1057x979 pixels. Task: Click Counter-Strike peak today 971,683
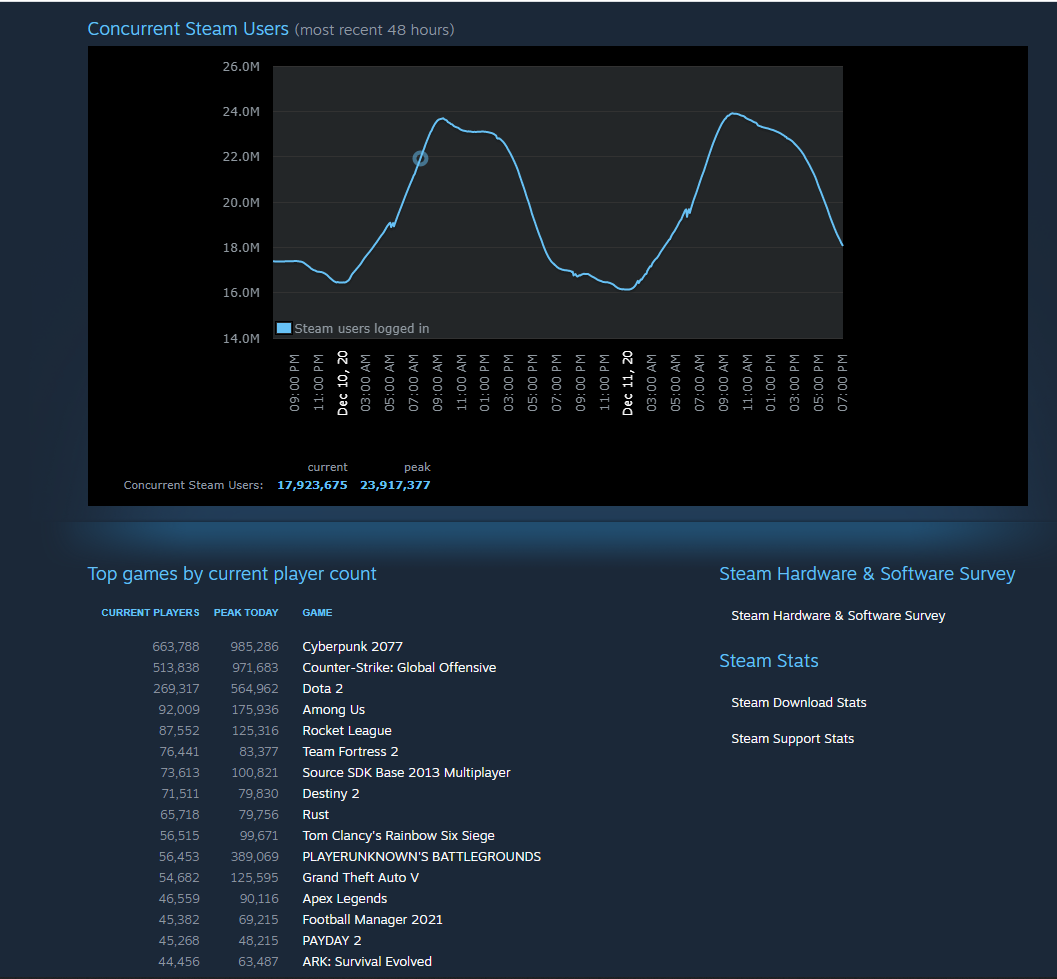click(255, 668)
